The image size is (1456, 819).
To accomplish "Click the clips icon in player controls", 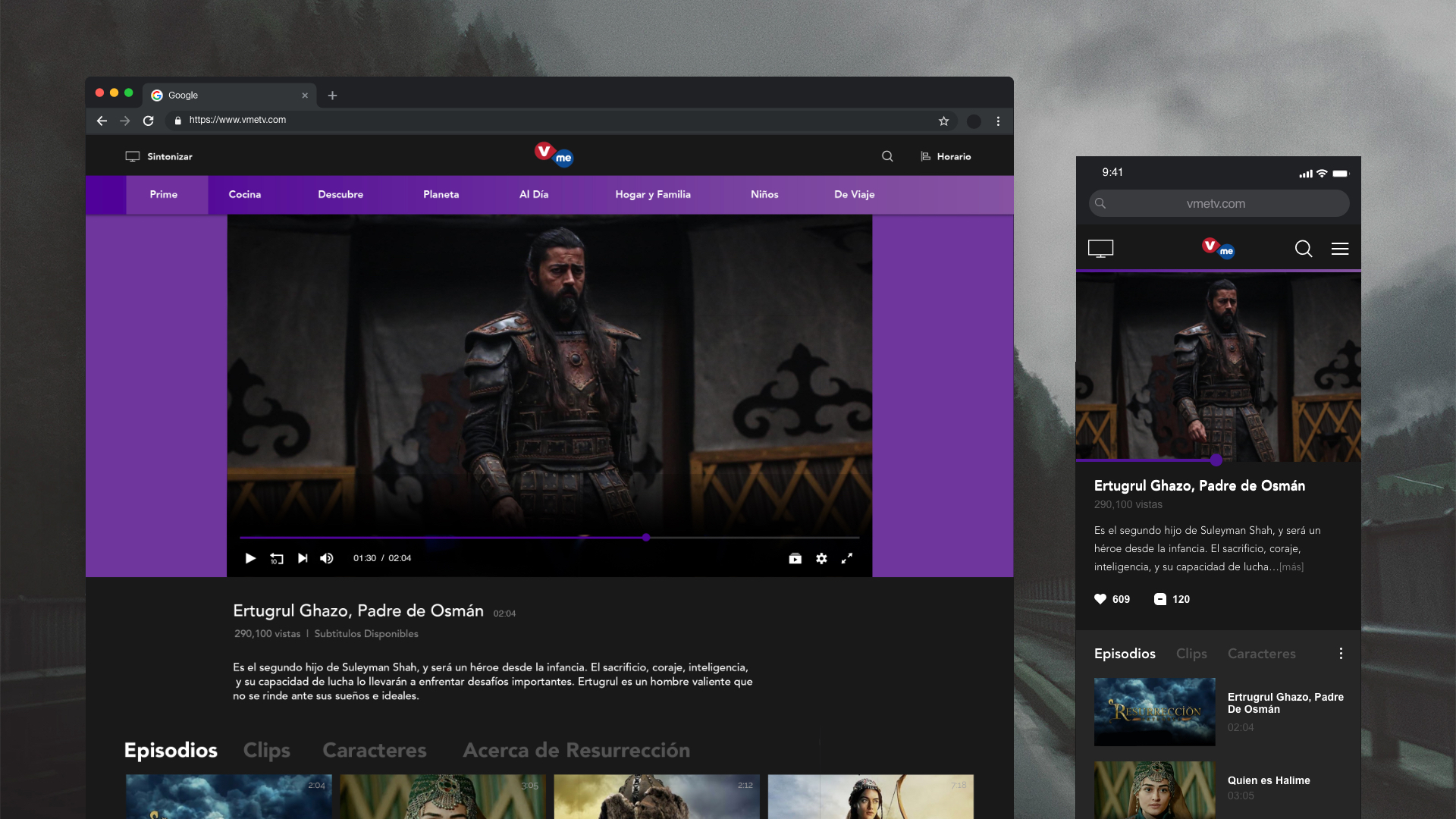I will (x=795, y=558).
